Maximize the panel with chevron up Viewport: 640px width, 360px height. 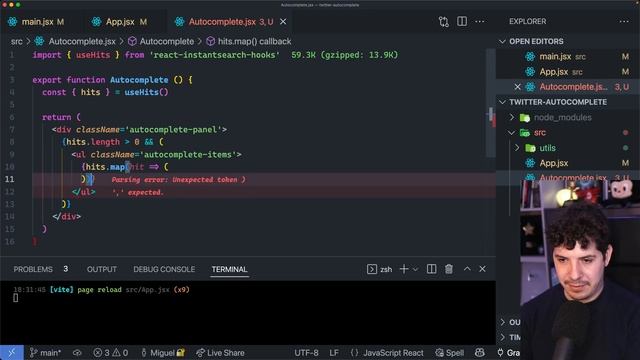tap(467, 269)
